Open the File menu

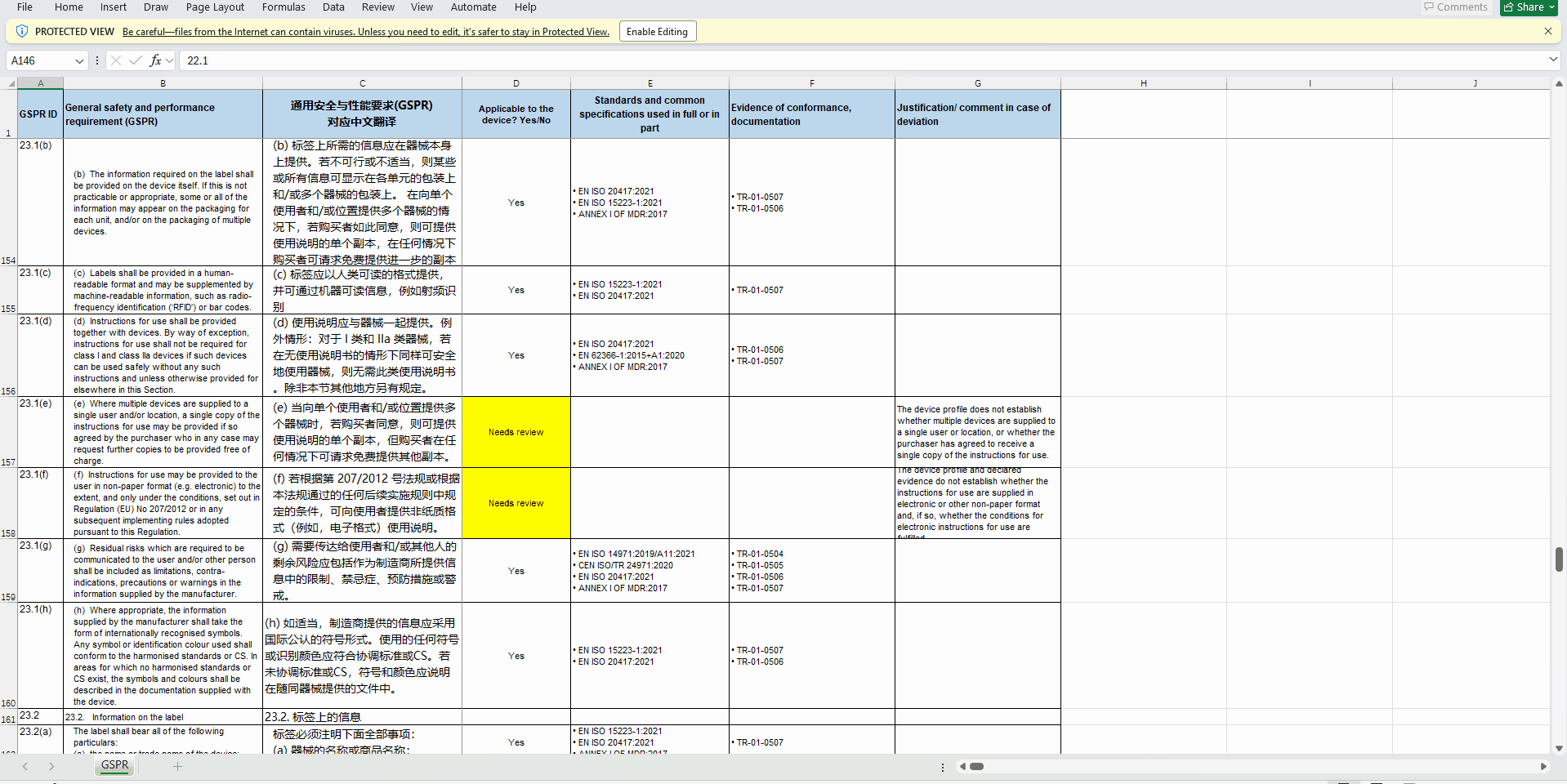pyautogui.click(x=25, y=7)
